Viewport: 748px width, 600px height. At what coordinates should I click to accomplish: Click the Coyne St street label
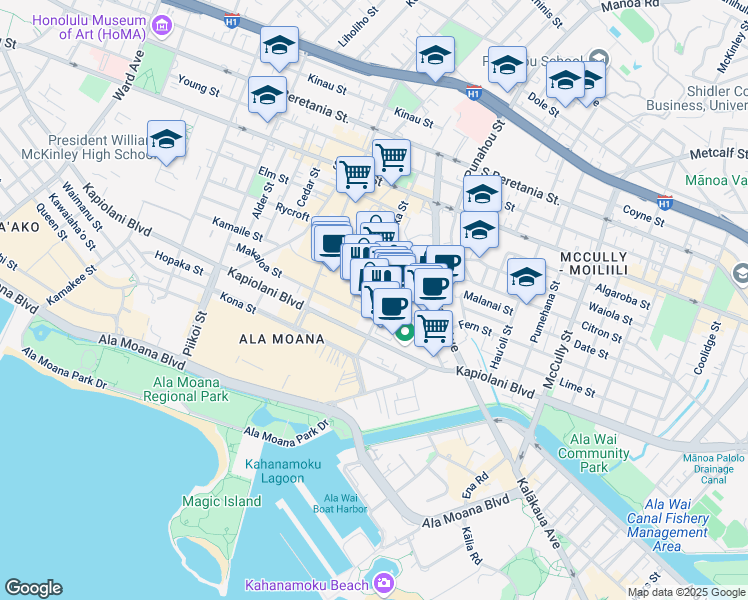click(x=644, y=216)
